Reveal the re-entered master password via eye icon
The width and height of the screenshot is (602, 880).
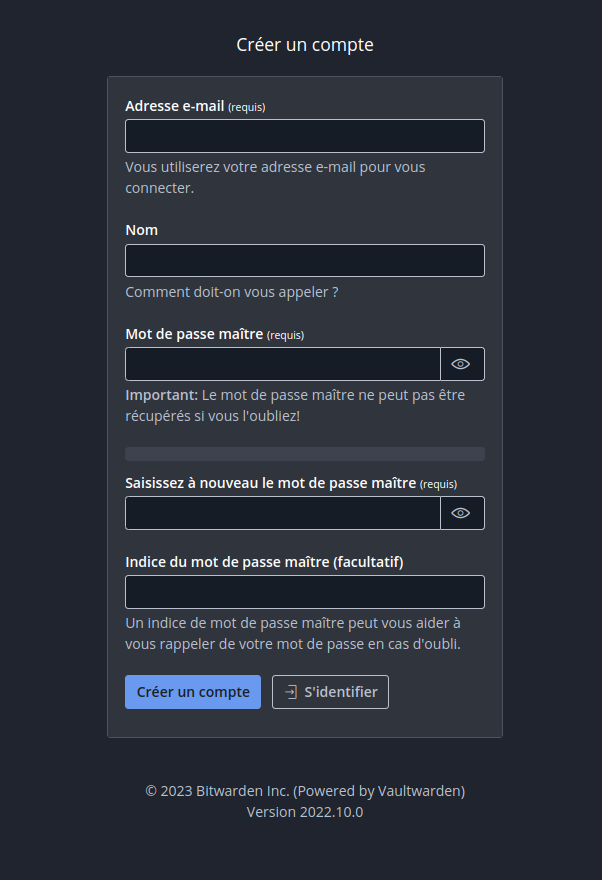(462, 513)
